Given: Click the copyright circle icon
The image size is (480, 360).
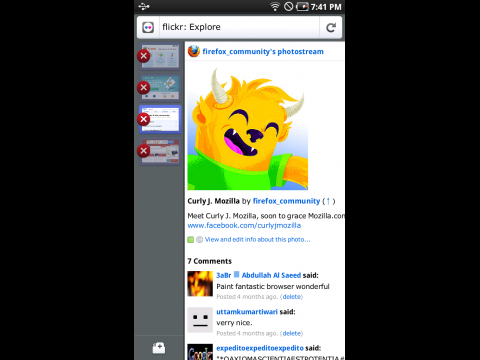Looking at the screenshot, I should tap(199, 240).
